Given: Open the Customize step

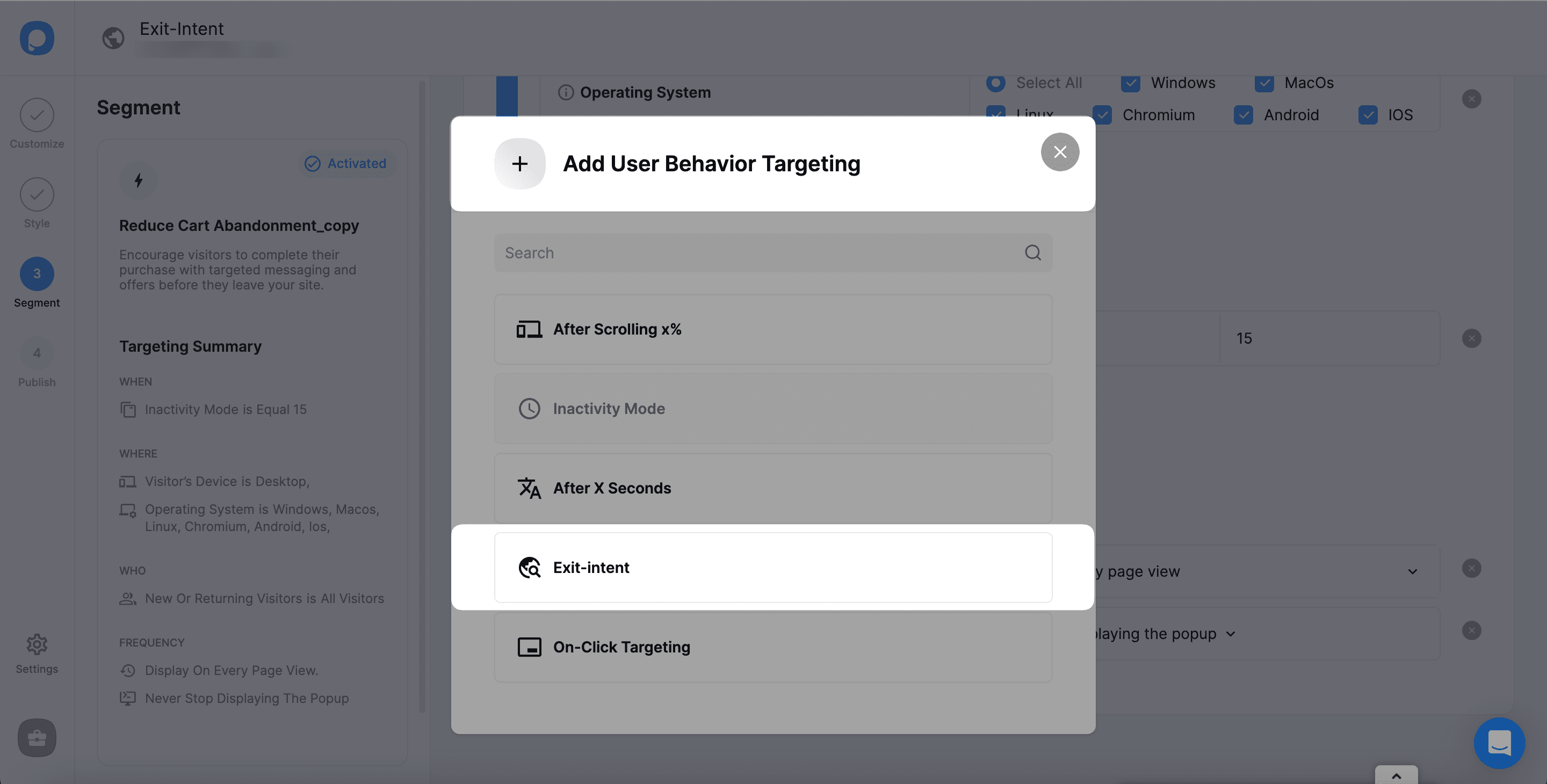Looking at the screenshot, I should pos(37,124).
